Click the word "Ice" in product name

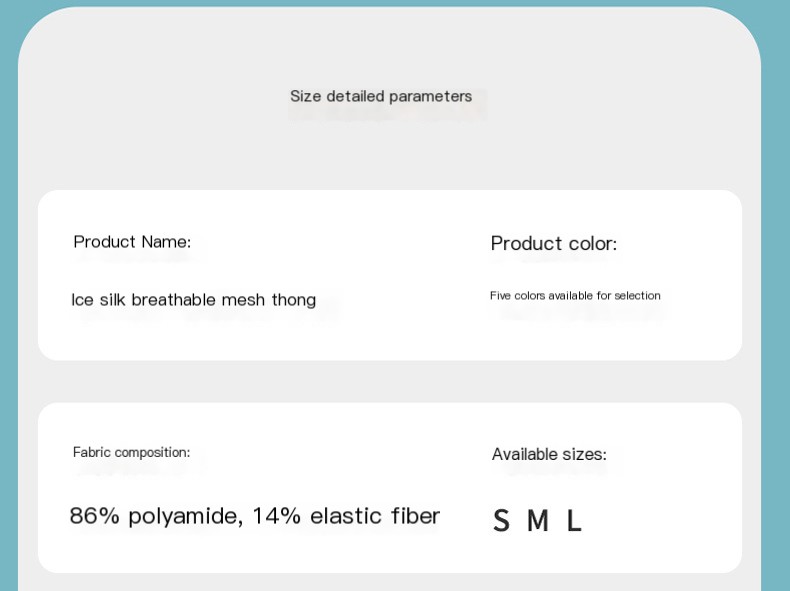pos(81,300)
